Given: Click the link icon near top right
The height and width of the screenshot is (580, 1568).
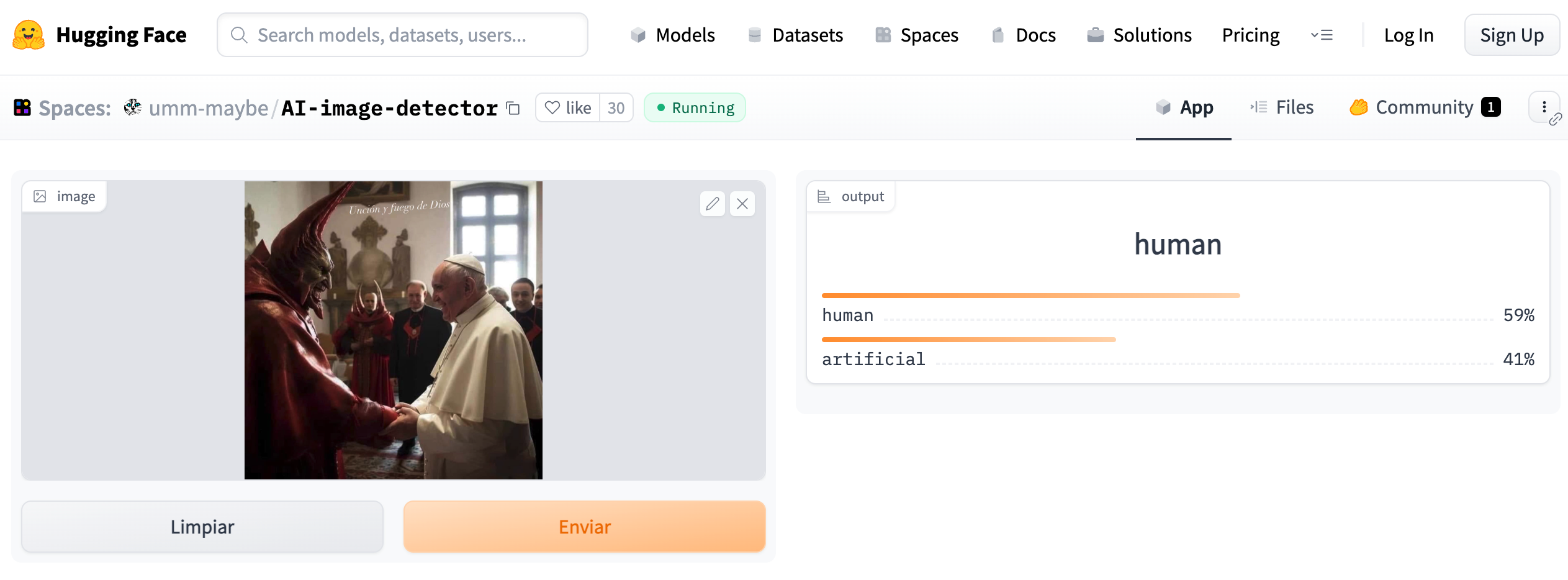Looking at the screenshot, I should pos(1555,119).
